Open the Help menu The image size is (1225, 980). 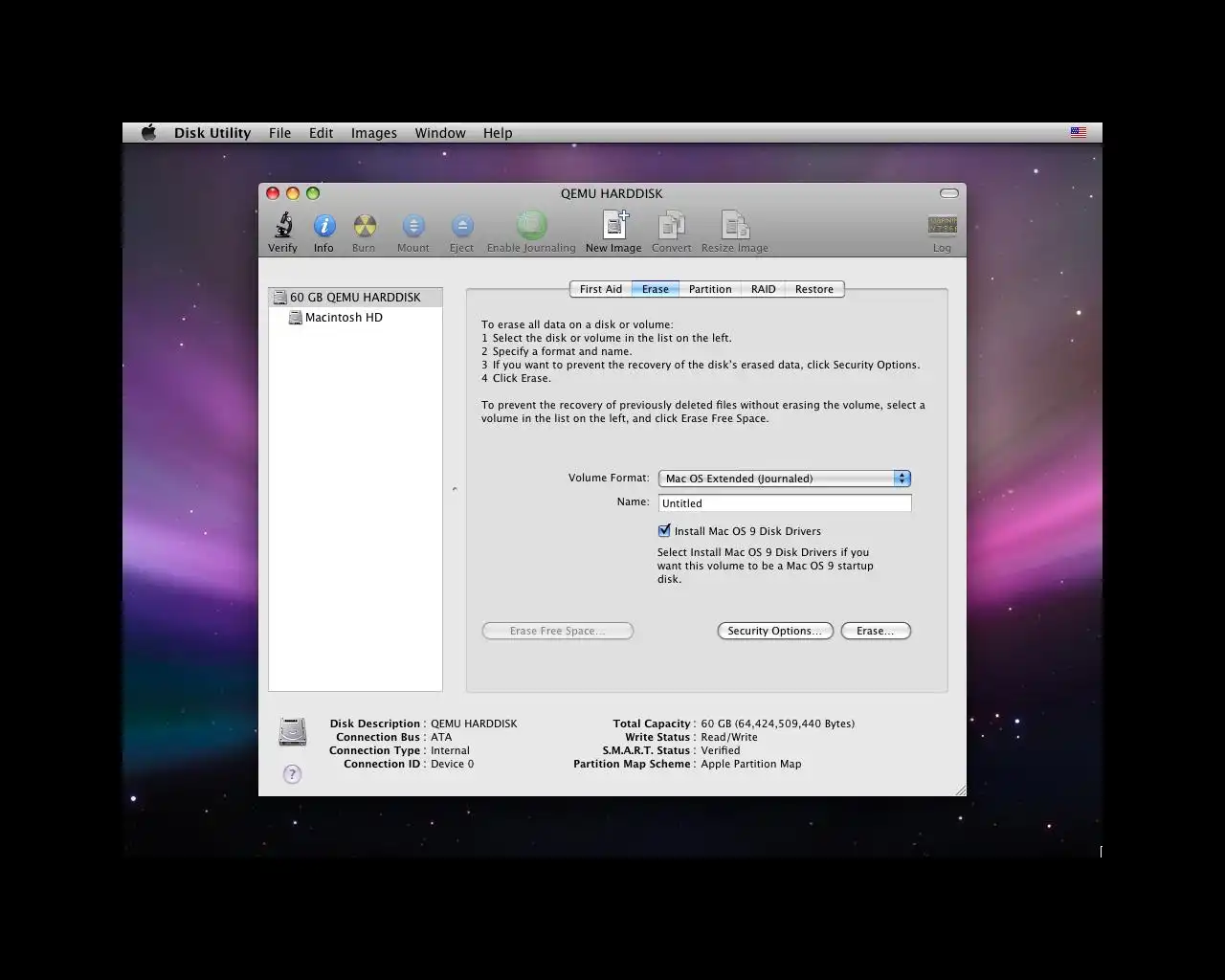pyautogui.click(x=498, y=133)
